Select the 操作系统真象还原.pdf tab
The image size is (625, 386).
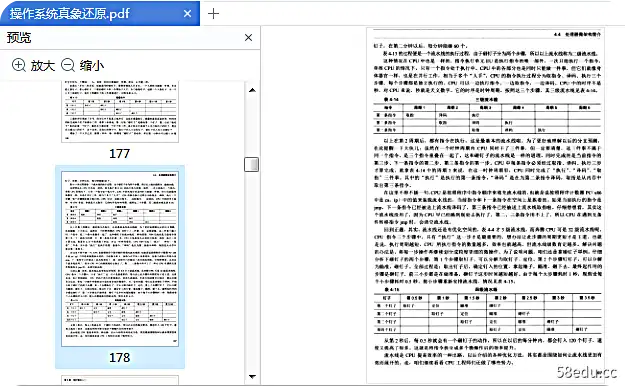[x=100, y=14]
